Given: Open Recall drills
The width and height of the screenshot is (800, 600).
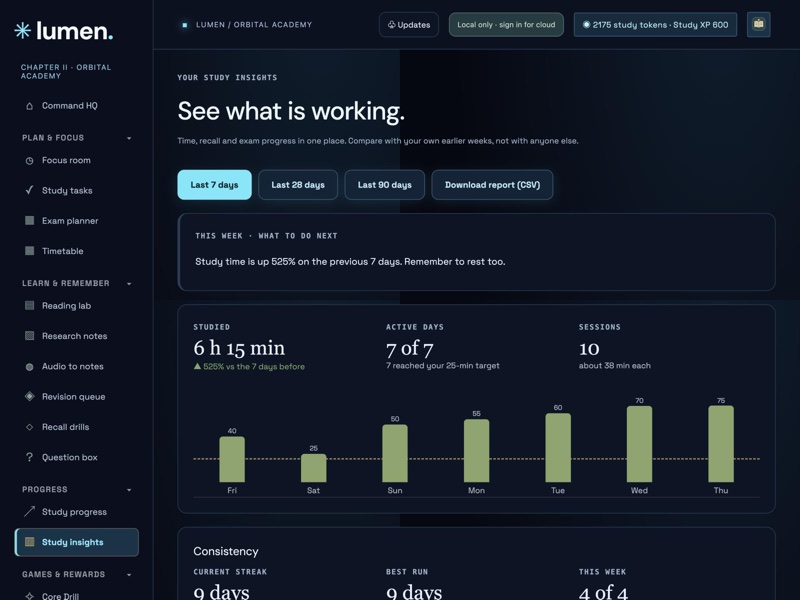Looking at the screenshot, I should pos(77,427).
